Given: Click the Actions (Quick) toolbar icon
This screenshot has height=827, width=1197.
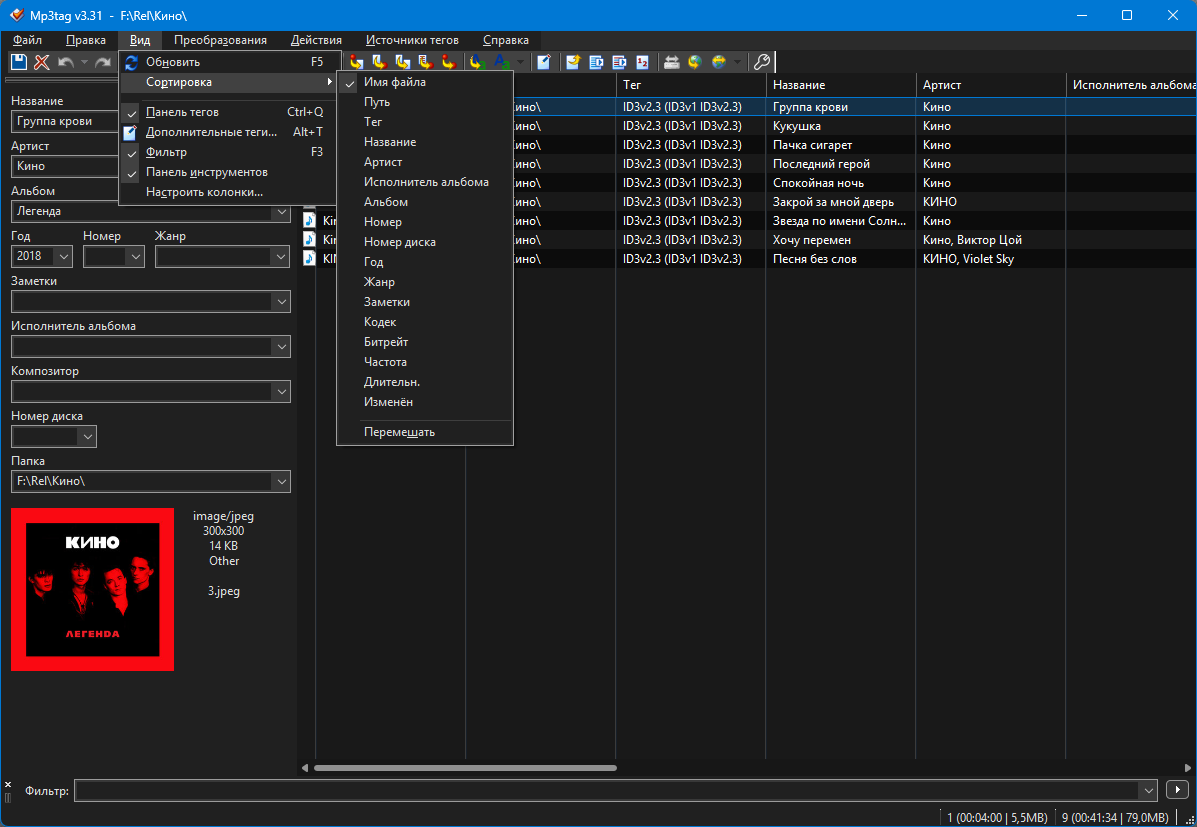Looking at the screenshot, I should 502,63.
